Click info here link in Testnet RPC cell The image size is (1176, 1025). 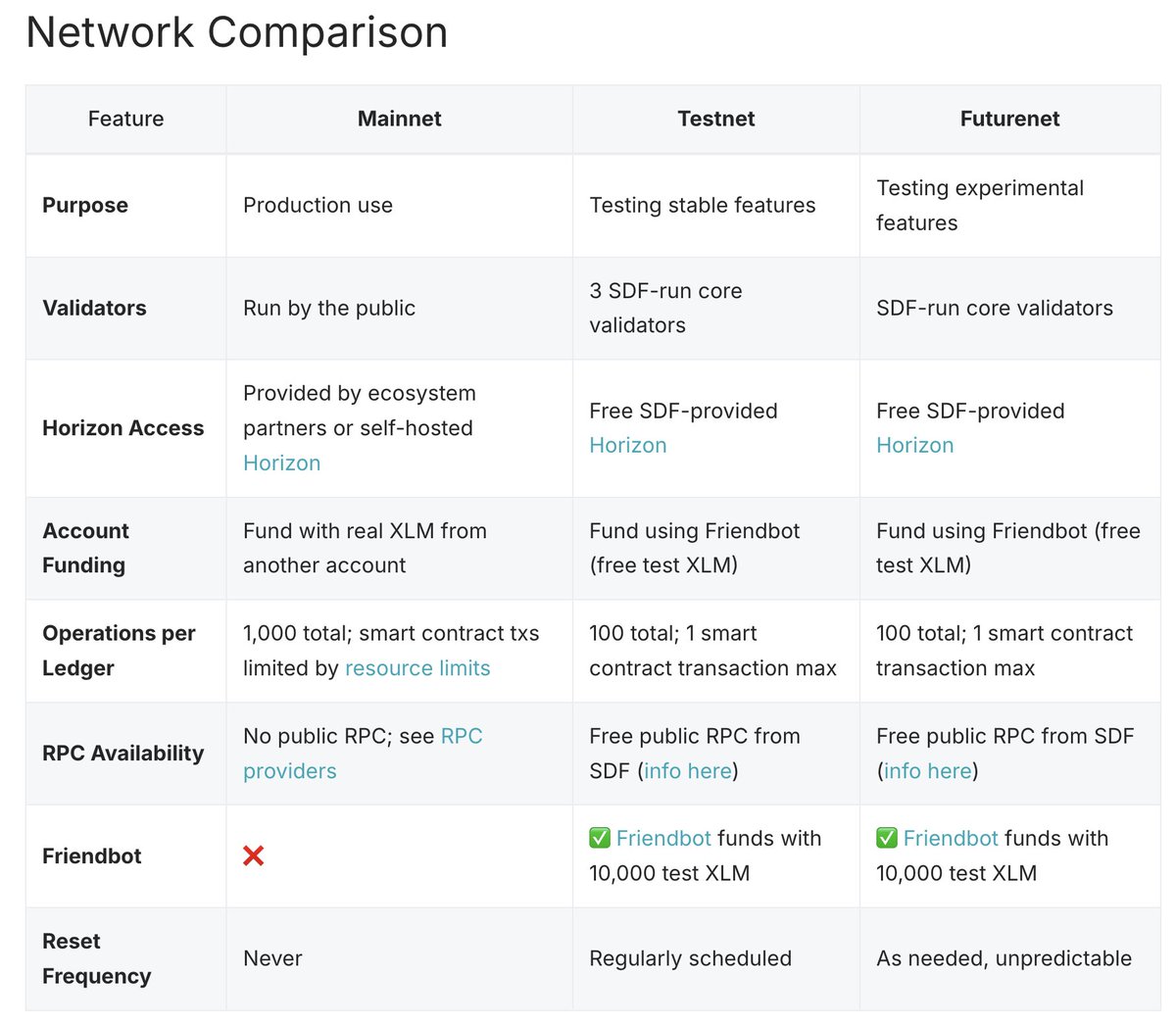688,771
